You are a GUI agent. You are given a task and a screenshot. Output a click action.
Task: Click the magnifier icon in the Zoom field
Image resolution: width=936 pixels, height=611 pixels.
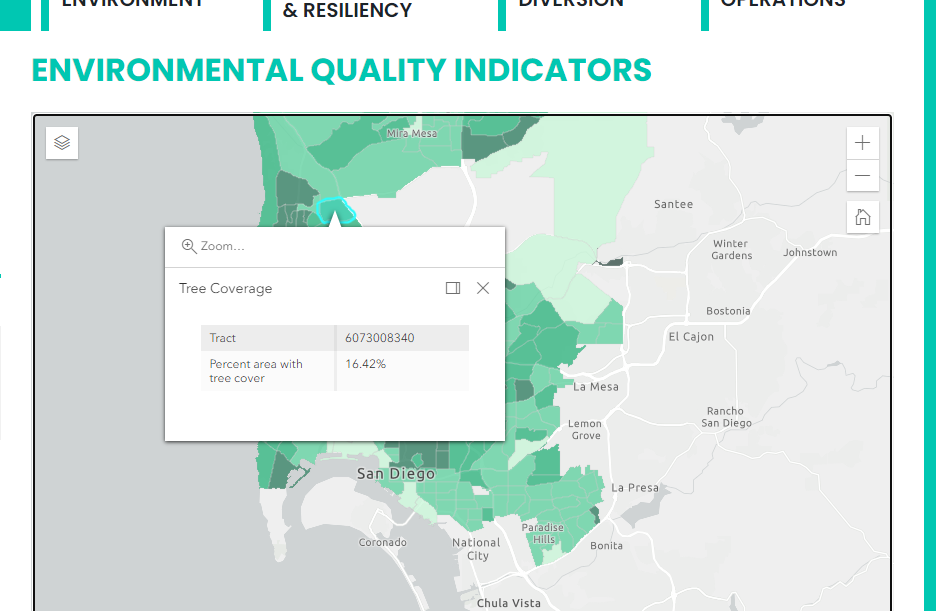click(189, 246)
